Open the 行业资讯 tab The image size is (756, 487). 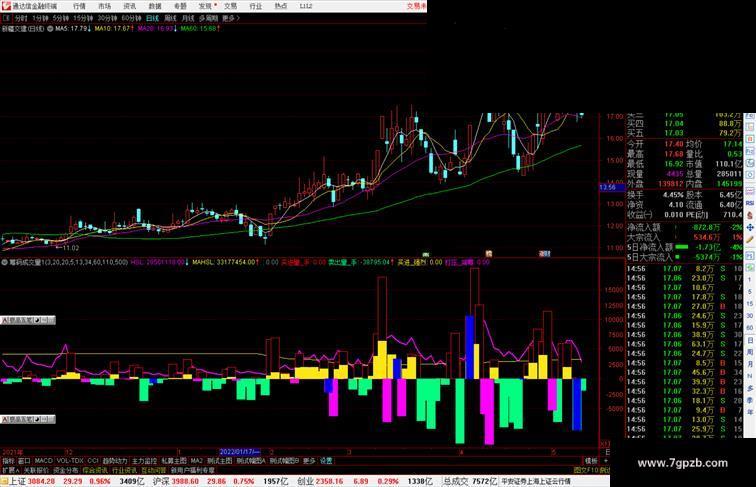click(124, 470)
